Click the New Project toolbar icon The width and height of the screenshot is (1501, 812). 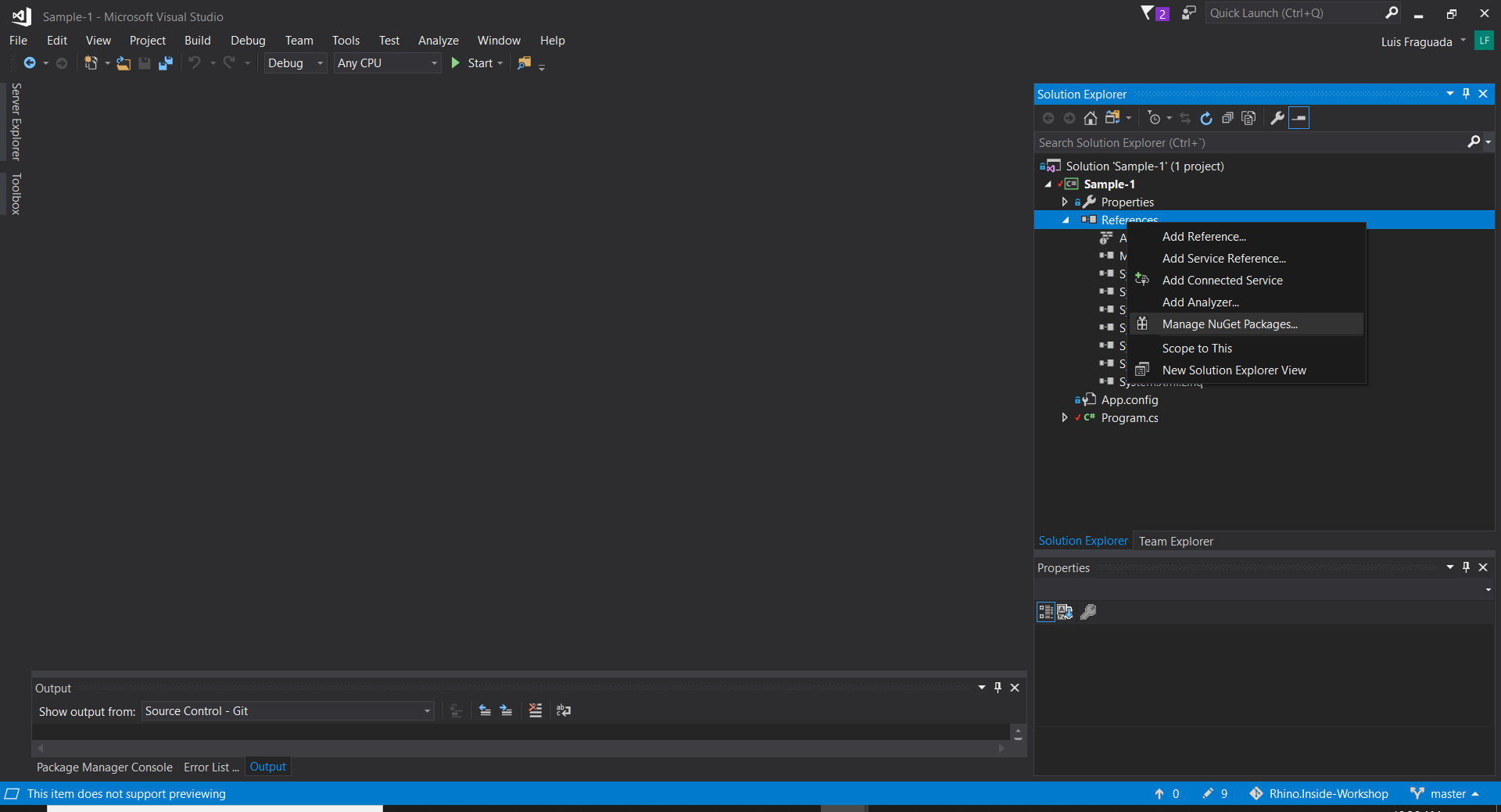91,63
